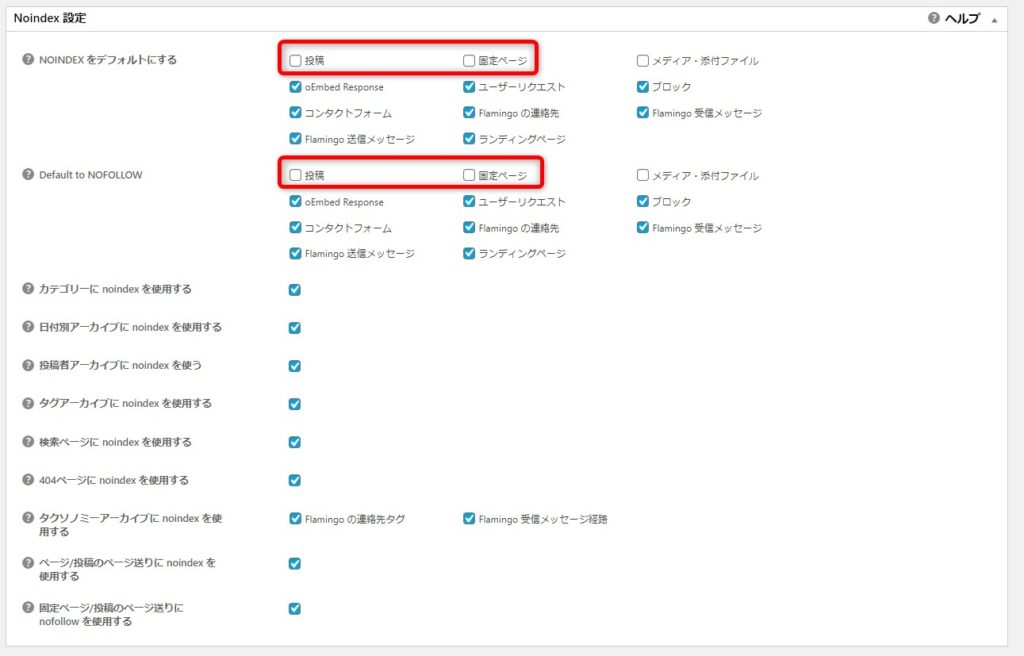Enable 固定ページ checkbox under Default to NOFOLLOW

(x=469, y=175)
